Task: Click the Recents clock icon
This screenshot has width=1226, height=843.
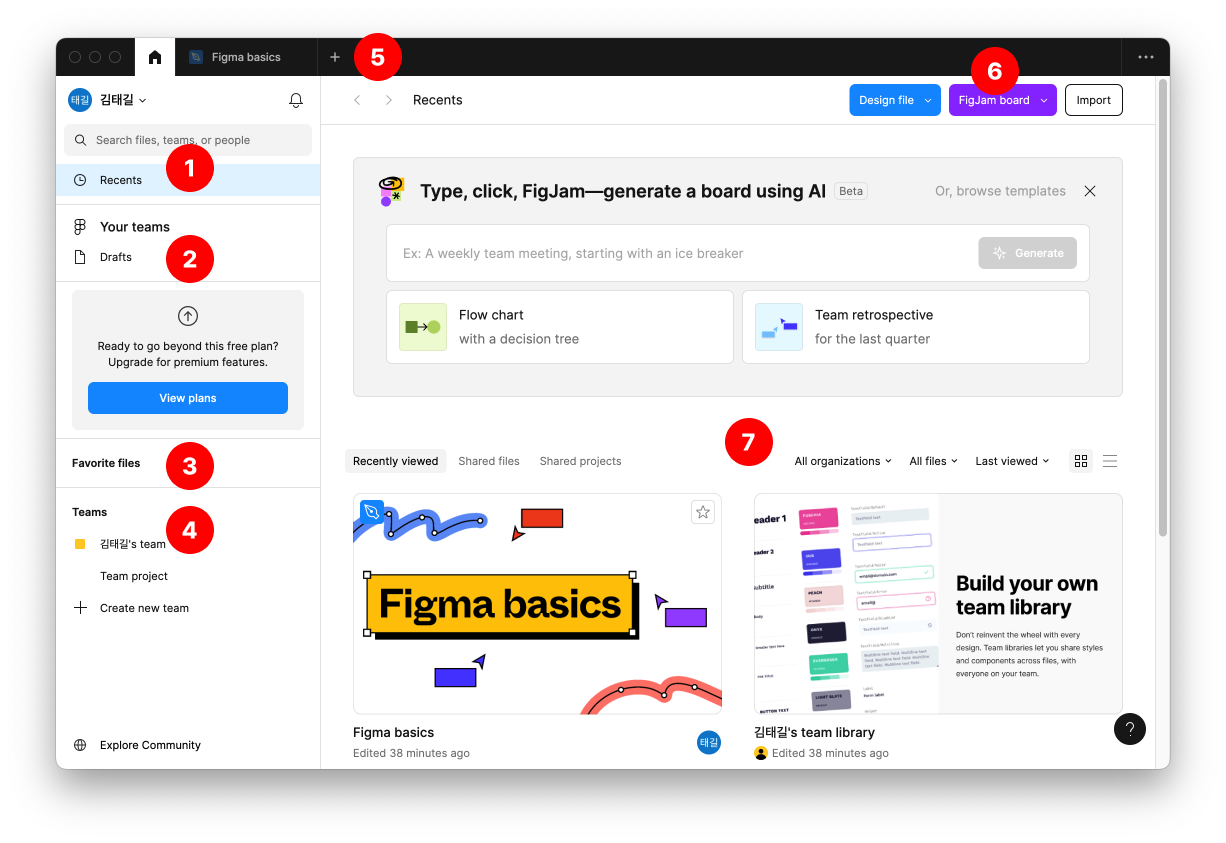Action: click(x=80, y=180)
